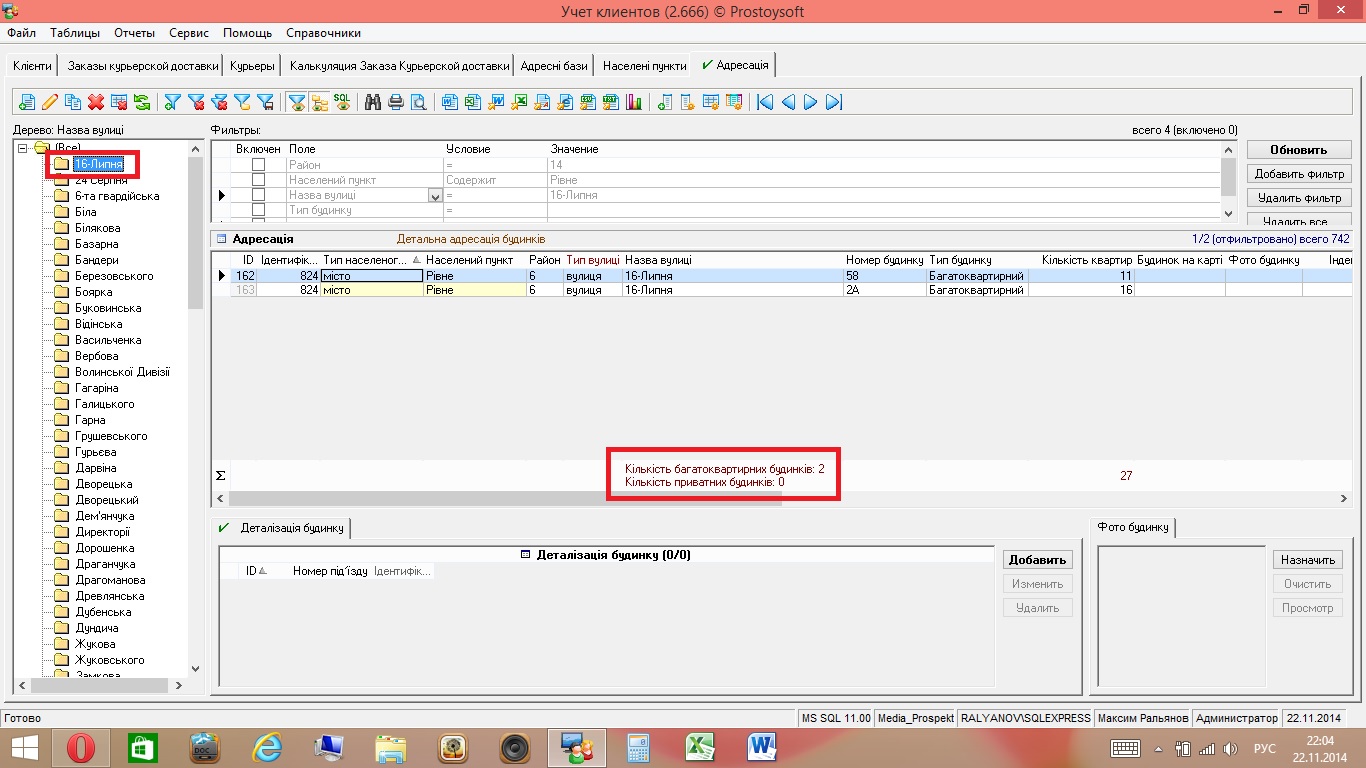
Task: Enable the Район filter checkbox
Action: pyautogui.click(x=258, y=165)
